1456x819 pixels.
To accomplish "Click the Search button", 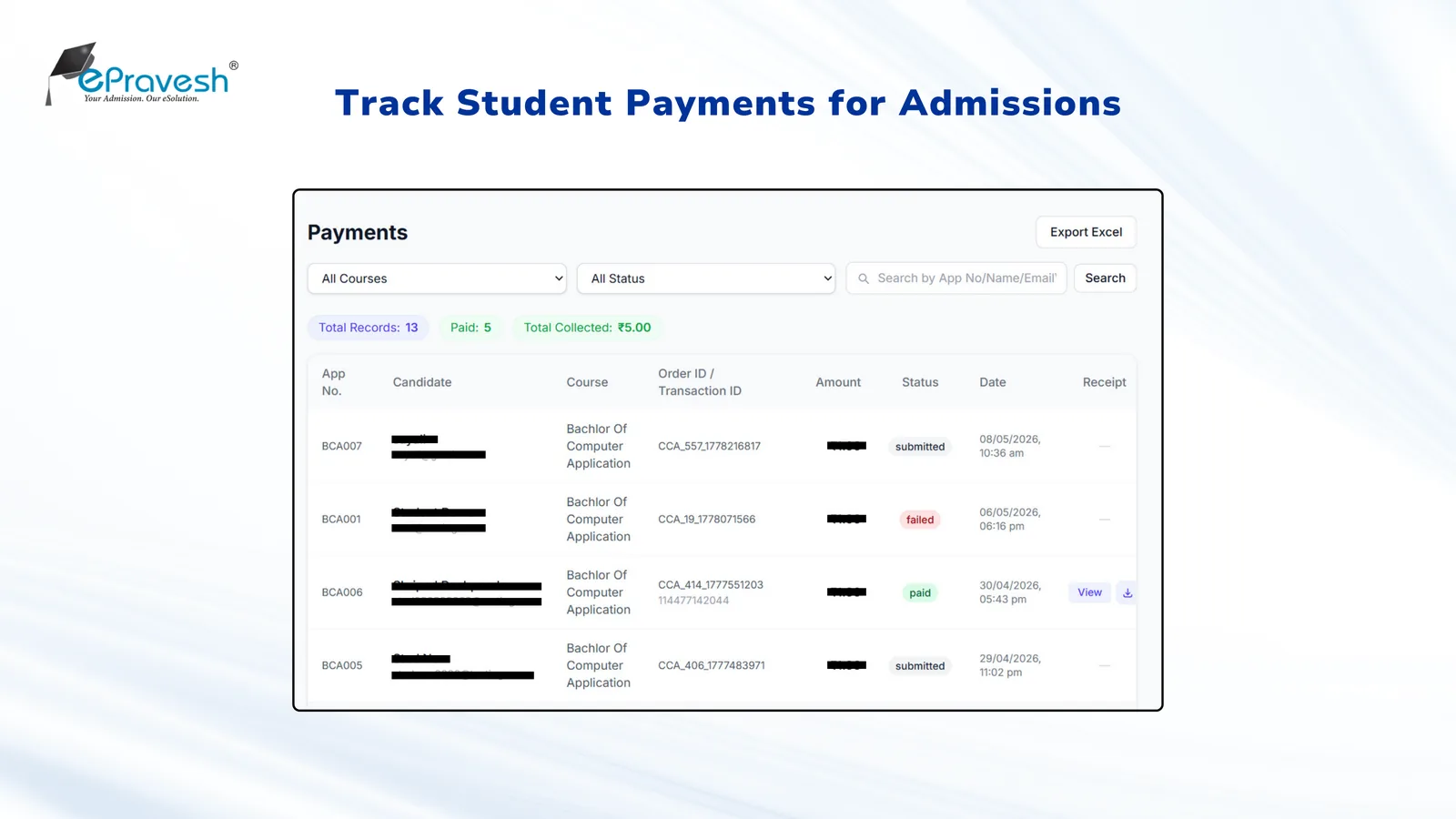I will point(1105,278).
